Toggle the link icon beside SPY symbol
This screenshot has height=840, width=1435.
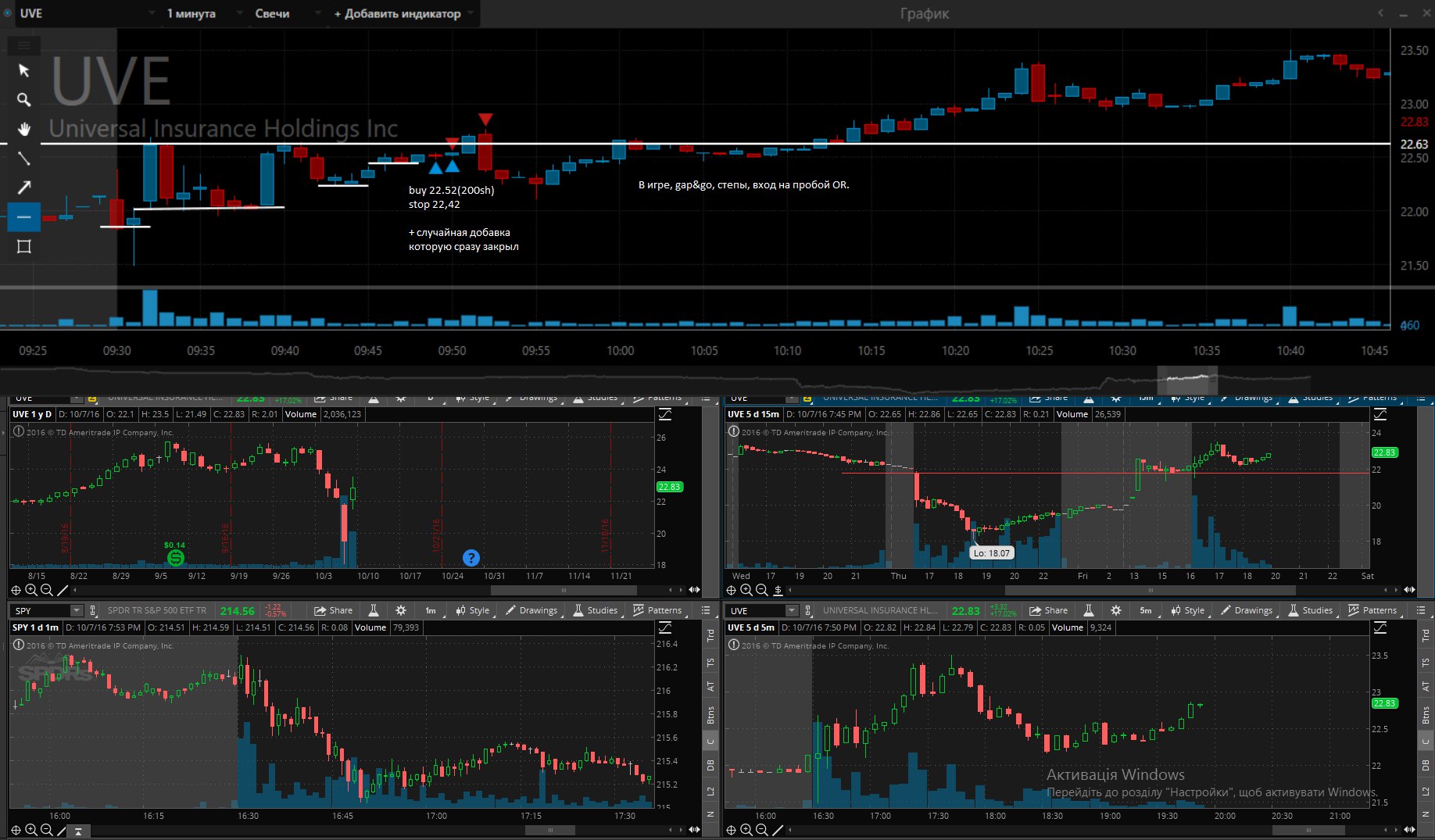(92, 610)
